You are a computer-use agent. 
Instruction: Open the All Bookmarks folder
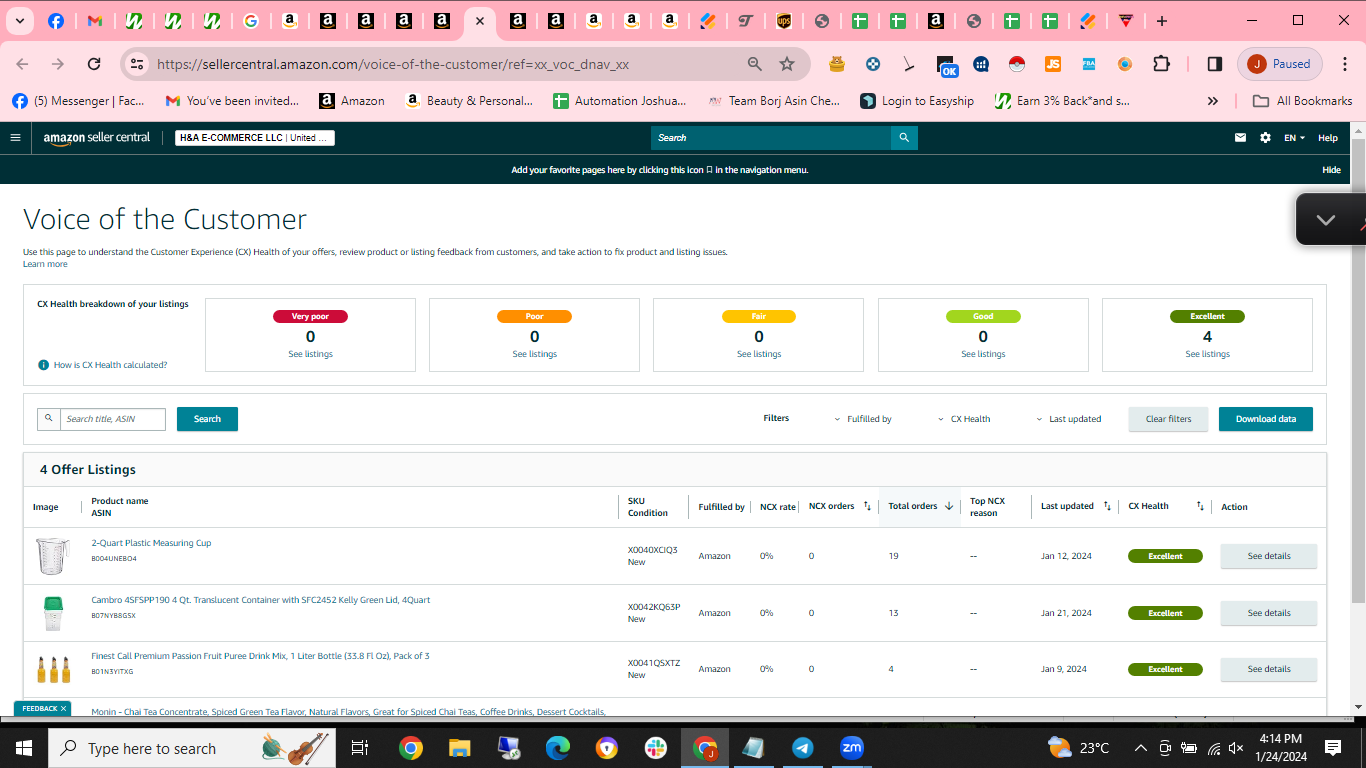[1302, 101]
